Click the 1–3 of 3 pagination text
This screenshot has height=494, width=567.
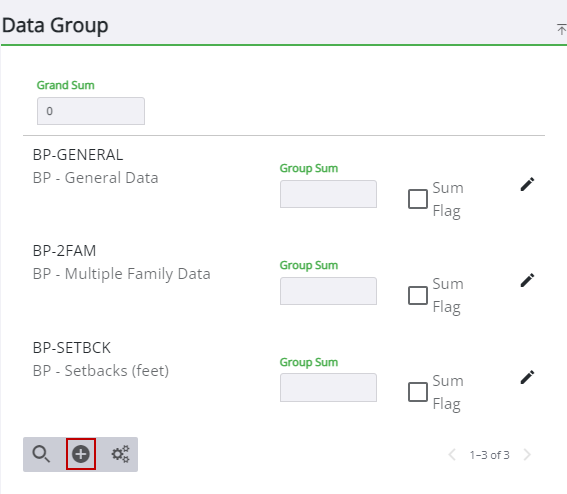[490, 455]
